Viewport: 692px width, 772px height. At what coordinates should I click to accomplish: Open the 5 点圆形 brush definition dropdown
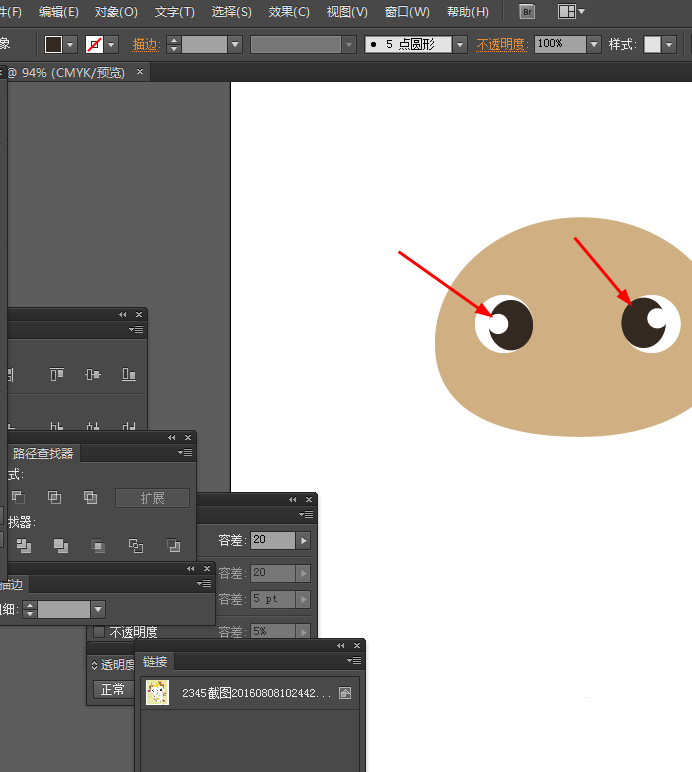point(459,45)
